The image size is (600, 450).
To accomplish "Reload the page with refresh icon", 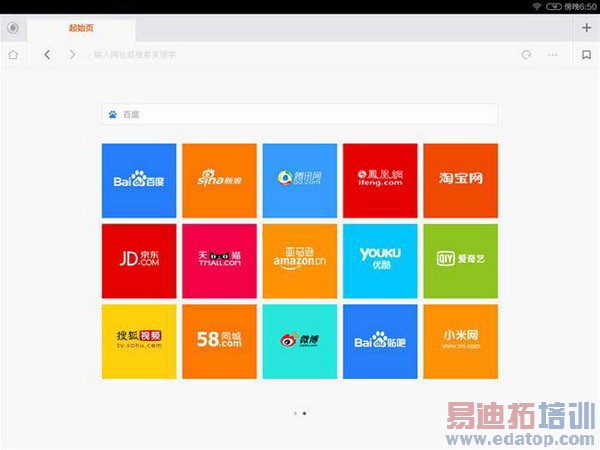I will click(526, 55).
